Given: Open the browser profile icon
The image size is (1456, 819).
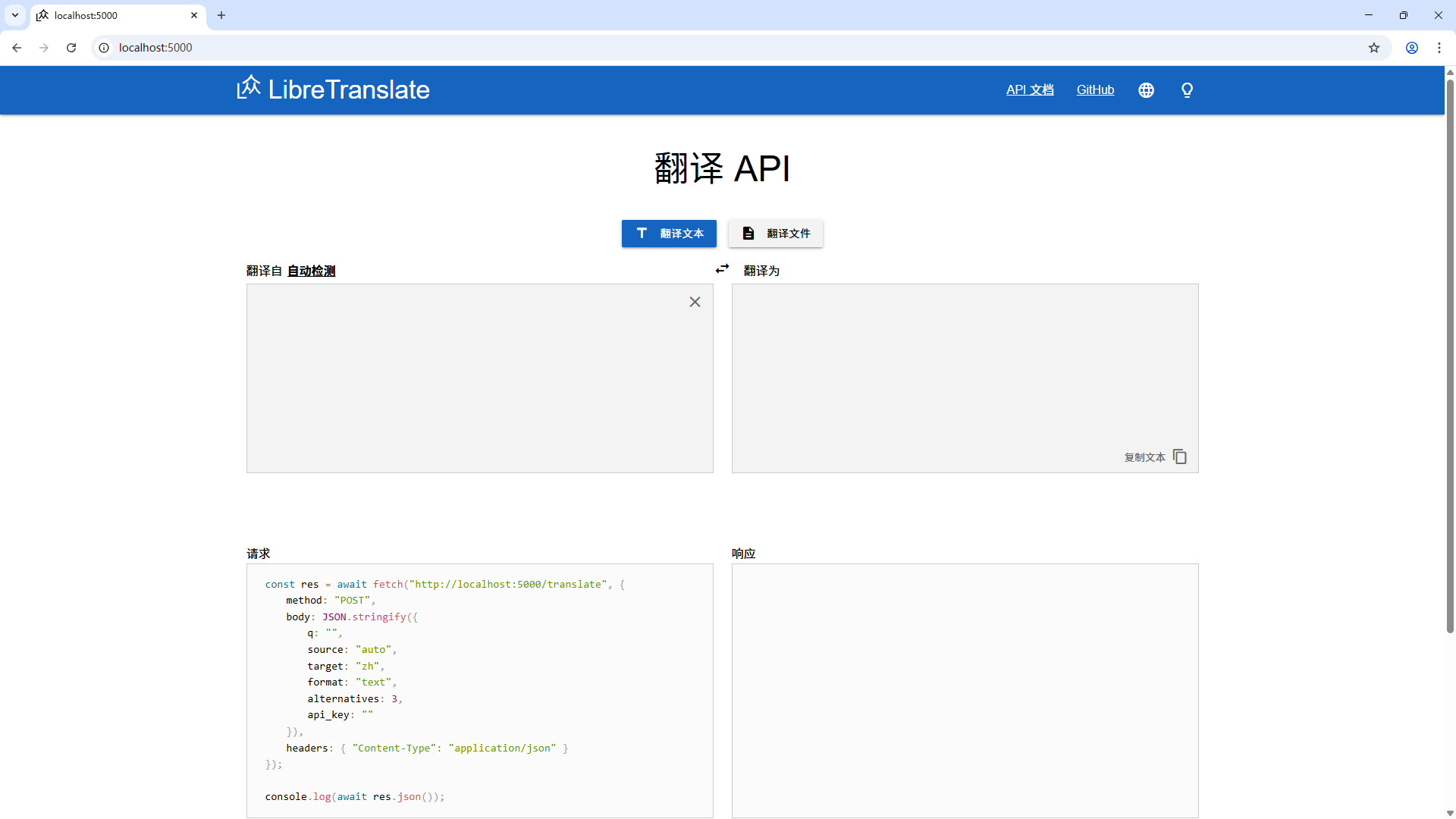Looking at the screenshot, I should point(1412,48).
